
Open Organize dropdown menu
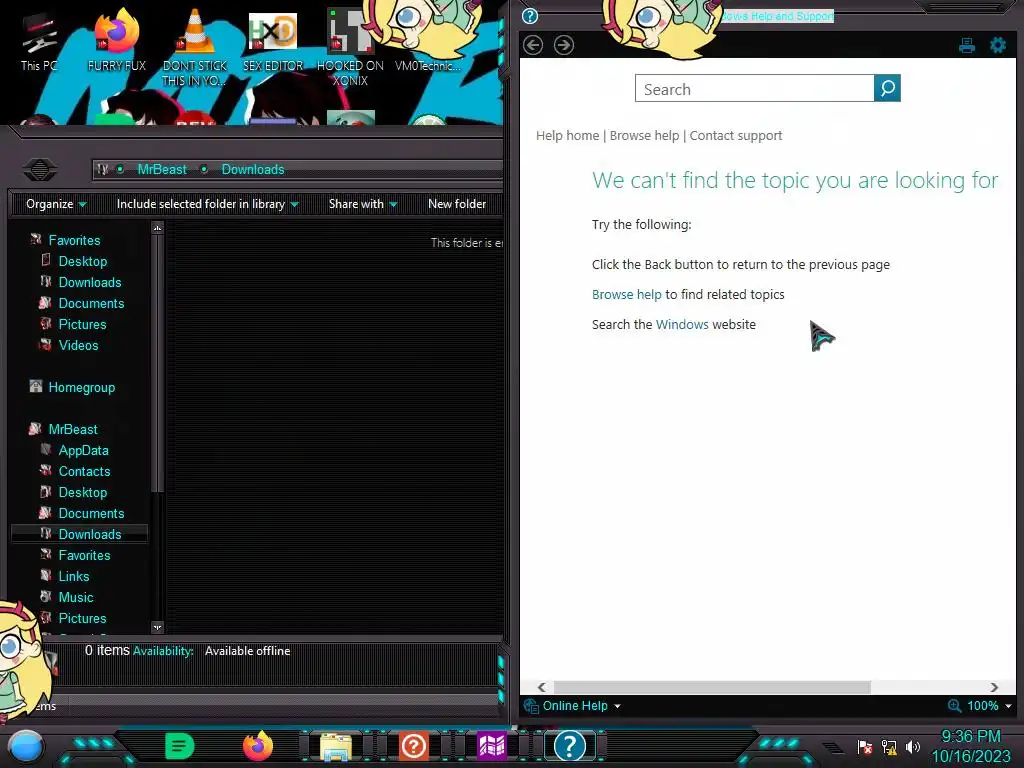click(x=56, y=204)
